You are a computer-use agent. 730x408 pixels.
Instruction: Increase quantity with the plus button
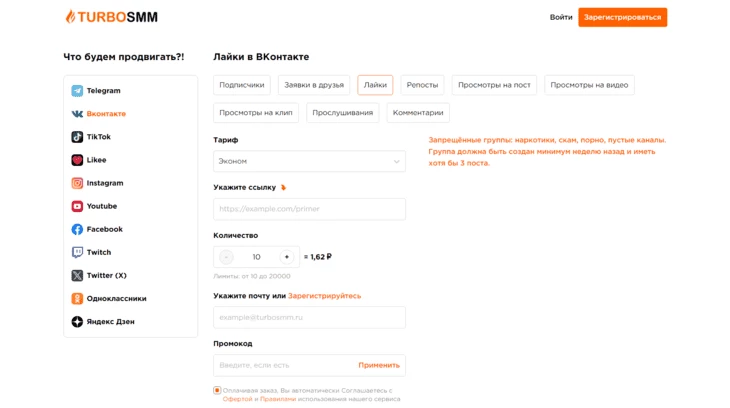(287, 257)
